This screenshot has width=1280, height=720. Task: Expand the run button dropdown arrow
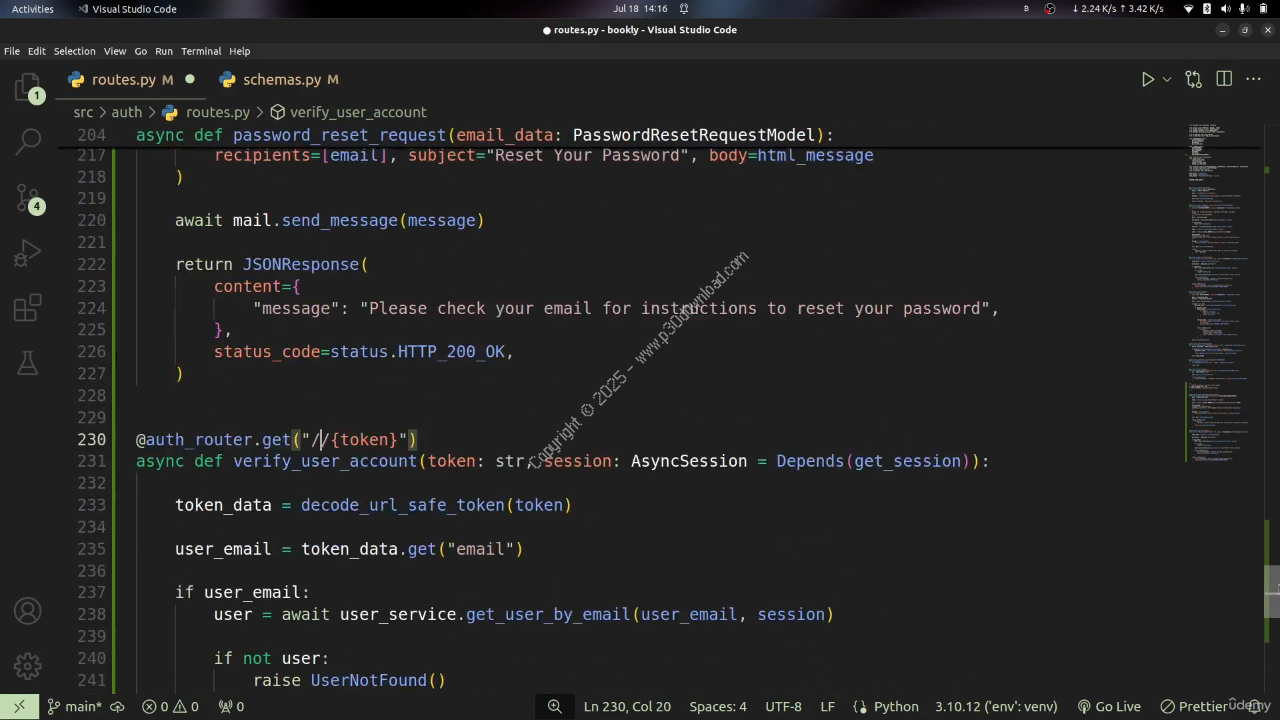[1167, 79]
